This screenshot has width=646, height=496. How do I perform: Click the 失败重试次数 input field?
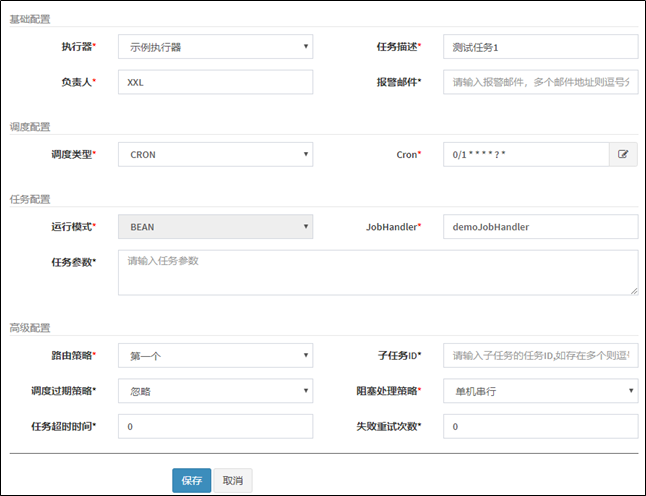click(540, 427)
